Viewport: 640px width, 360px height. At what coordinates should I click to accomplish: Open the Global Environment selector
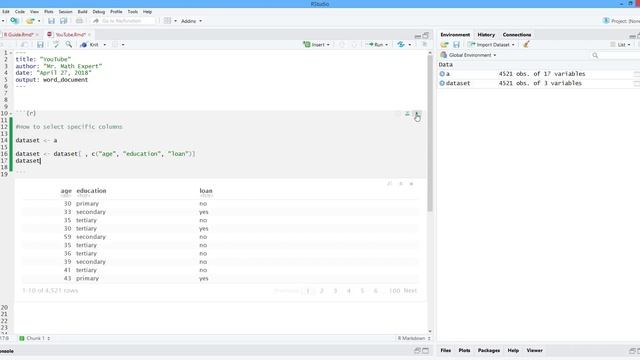(x=469, y=55)
